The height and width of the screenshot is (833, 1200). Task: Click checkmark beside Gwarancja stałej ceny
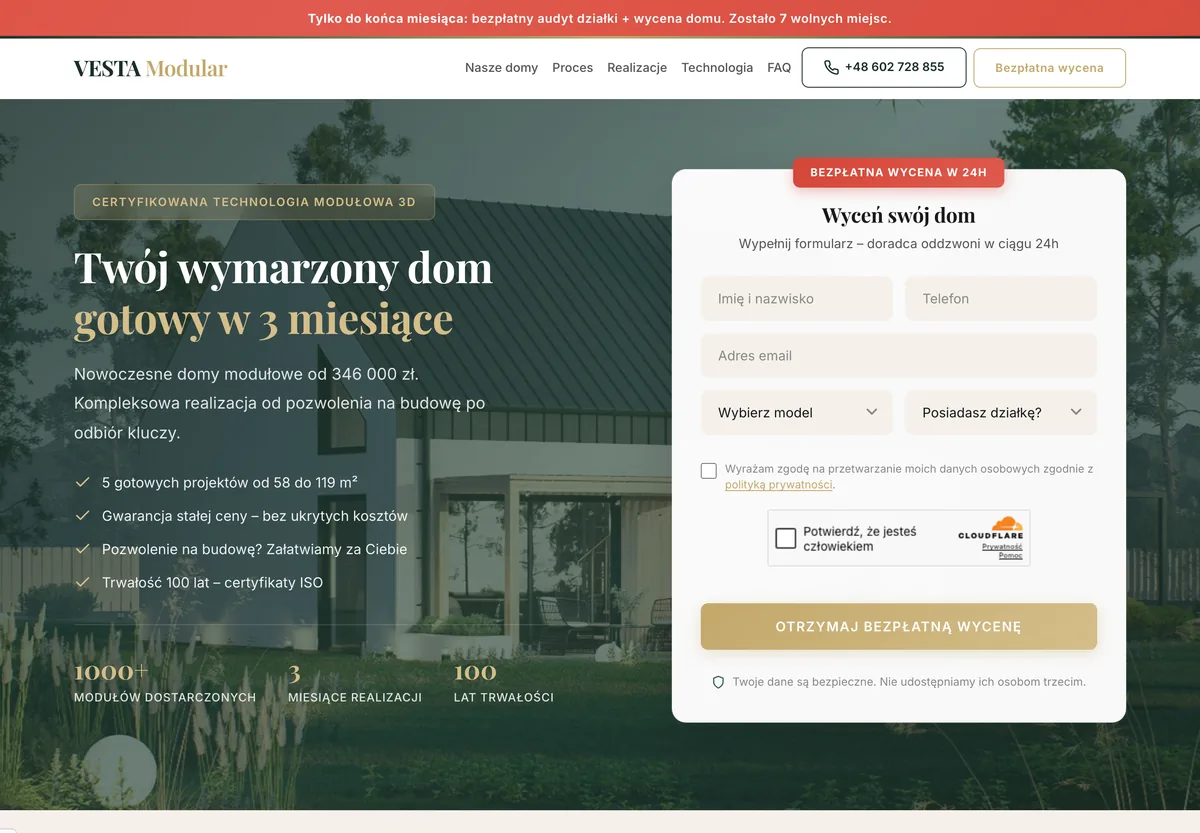tap(83, 516)
